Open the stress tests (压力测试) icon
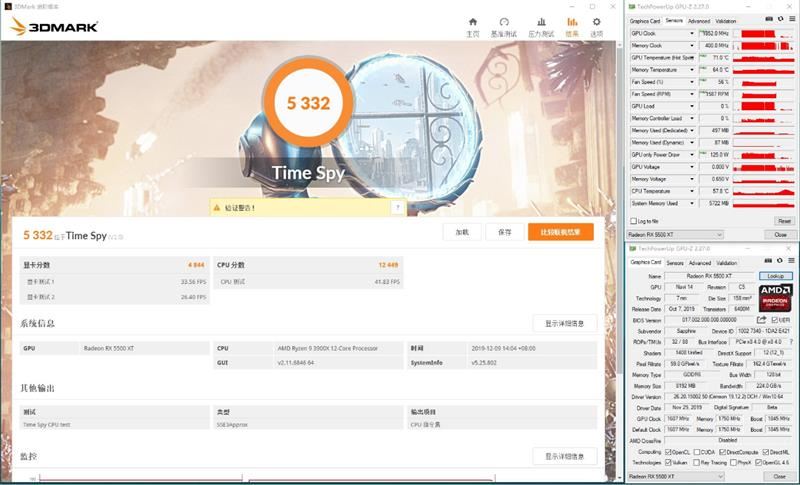The image size is (800, 485). pos(541,22)
